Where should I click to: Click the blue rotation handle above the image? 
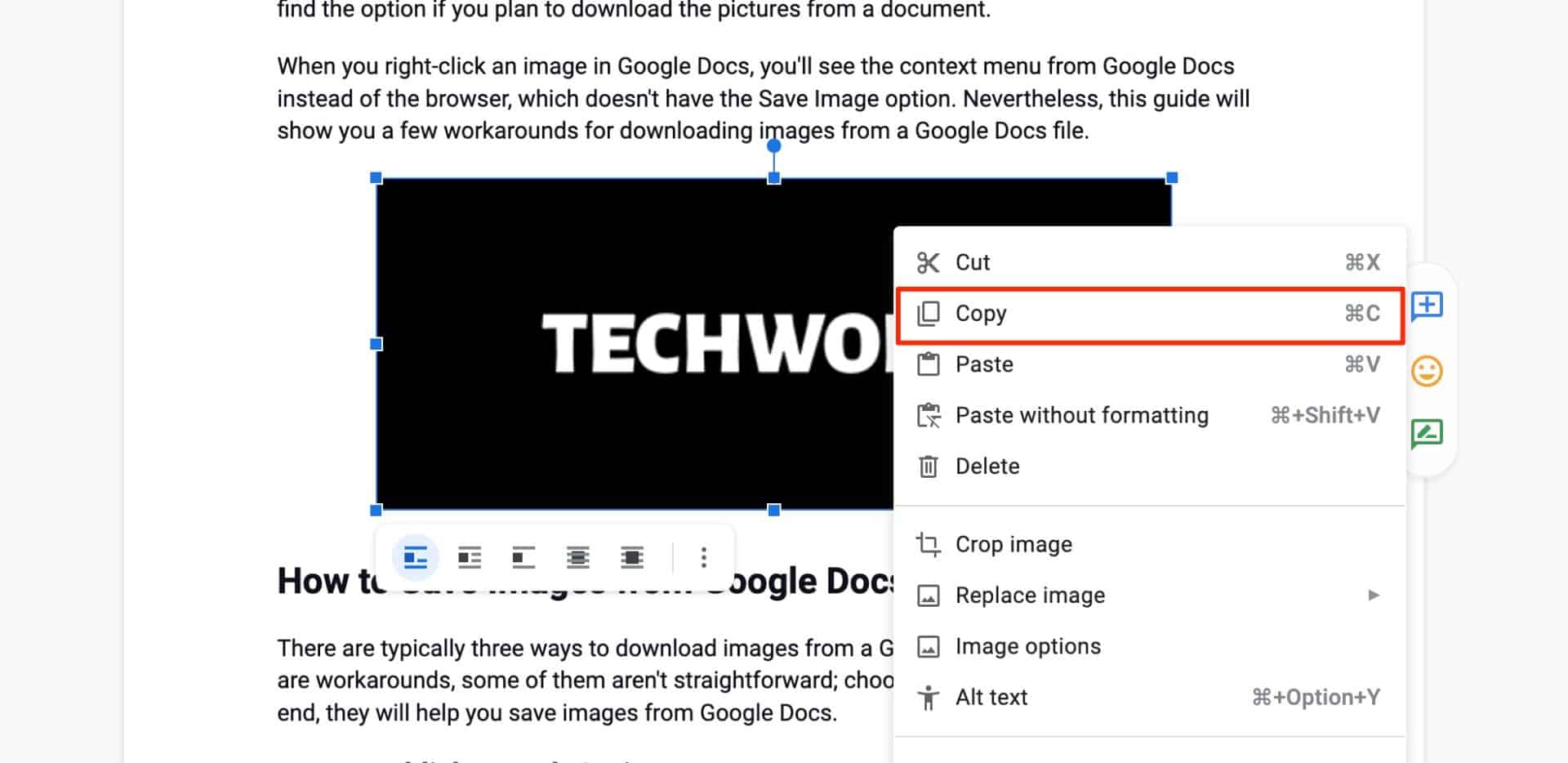coord(773,145)
